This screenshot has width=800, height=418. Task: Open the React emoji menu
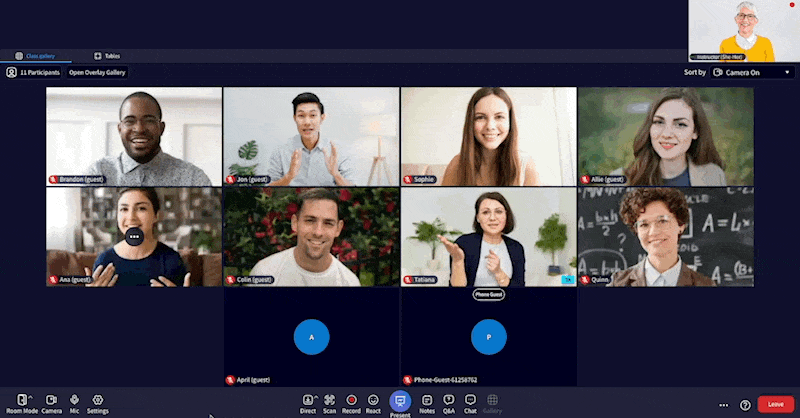[373, 400]
